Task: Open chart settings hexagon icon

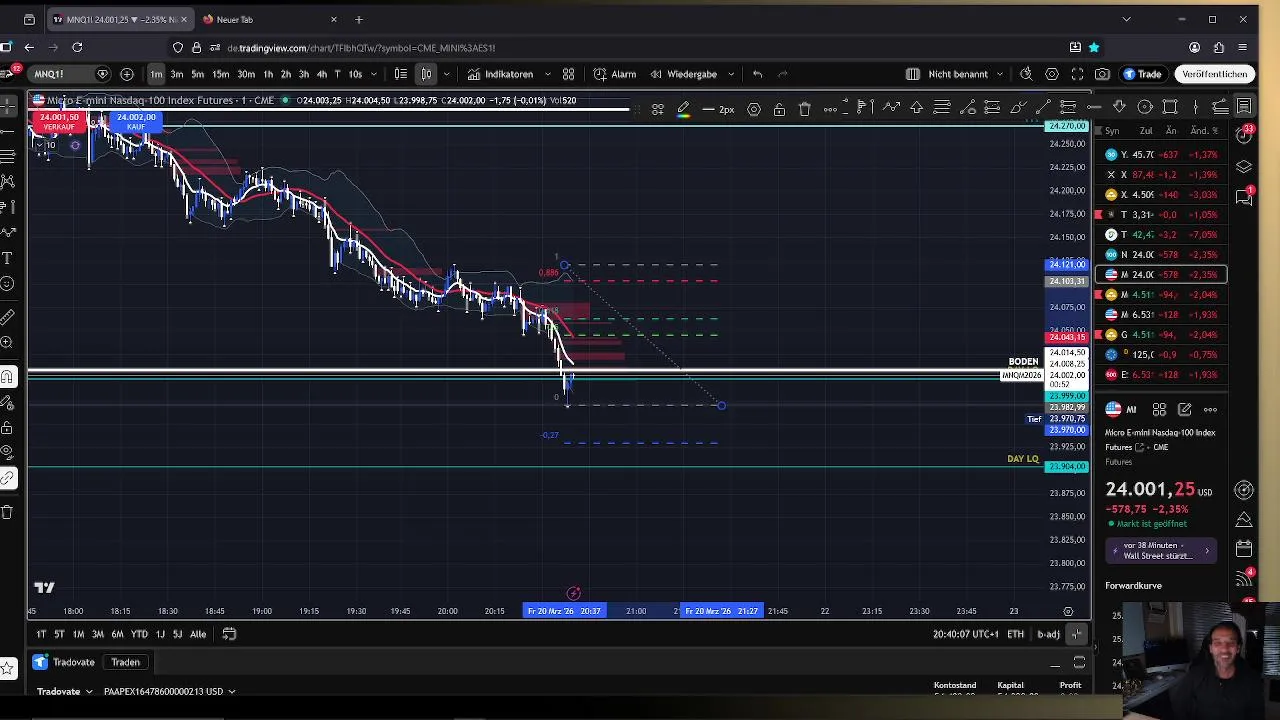Action: (x=1052, y=74)
